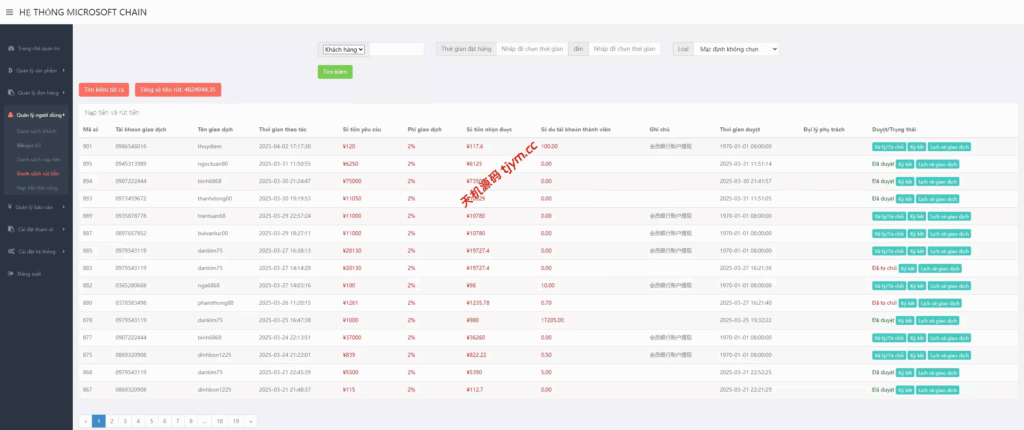Screen dimensions: 1024x430
Task: Go to page 2 in pagination
Action: 112,421
